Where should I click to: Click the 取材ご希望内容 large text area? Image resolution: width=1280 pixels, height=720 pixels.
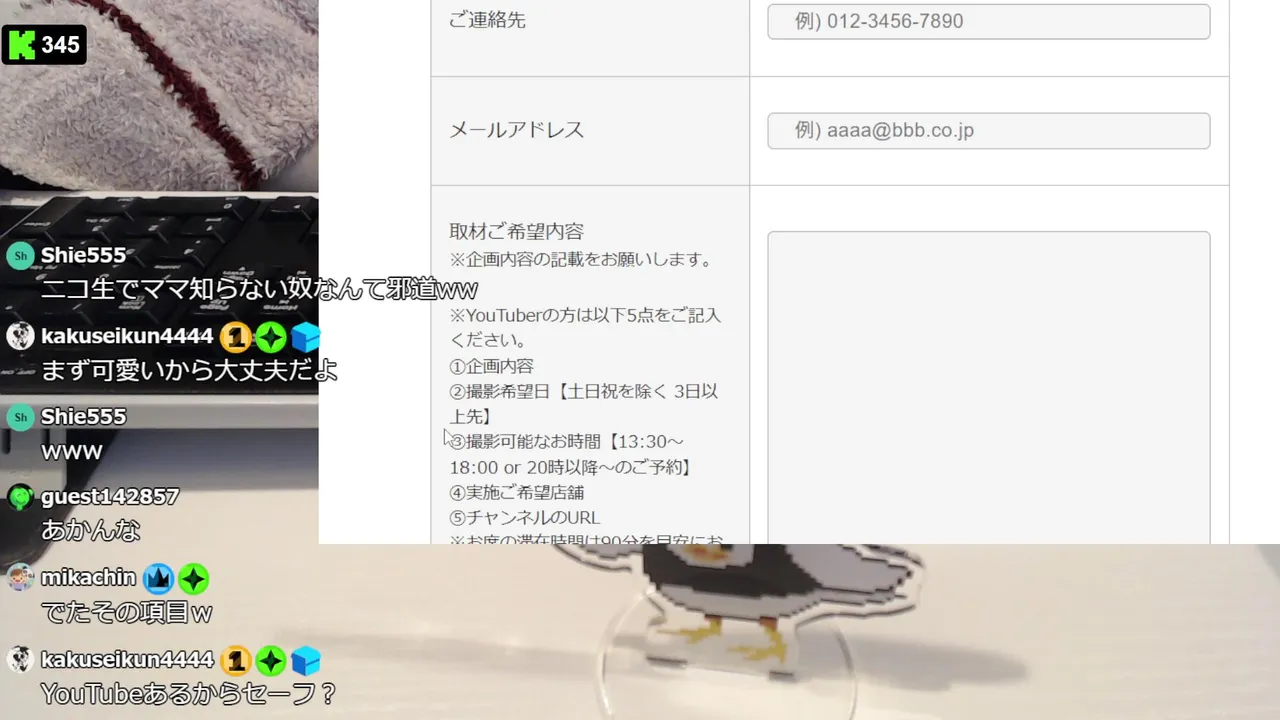988,388
